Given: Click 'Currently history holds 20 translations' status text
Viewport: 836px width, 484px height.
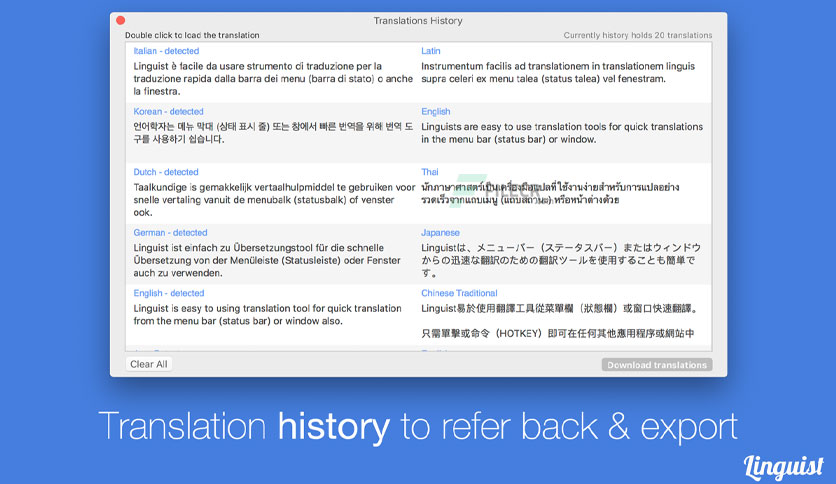Looking at the screenshot, I should pyautogui.click(x=638, y=35).
